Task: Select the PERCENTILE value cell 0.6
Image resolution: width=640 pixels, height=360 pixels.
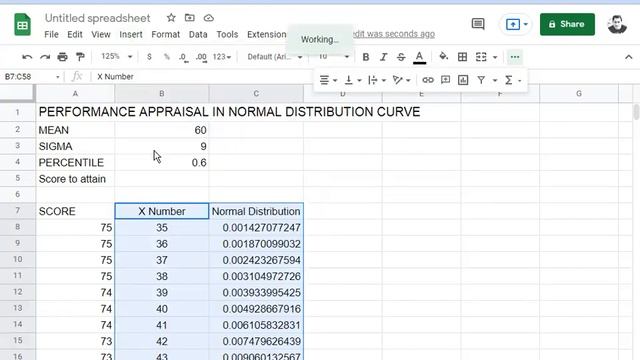Action: point(162,162)
